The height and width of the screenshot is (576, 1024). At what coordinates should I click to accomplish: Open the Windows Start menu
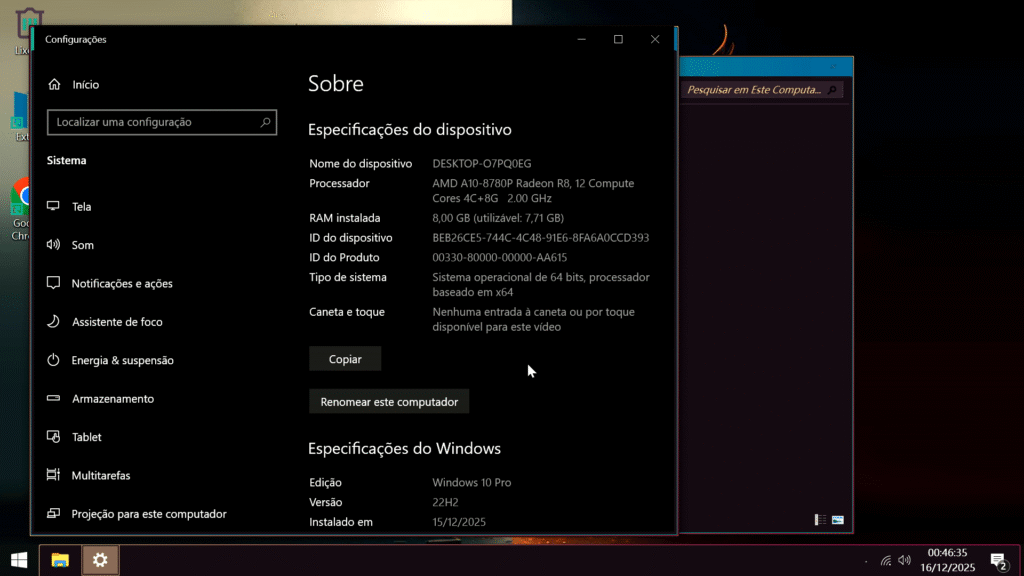coord(18,560)
